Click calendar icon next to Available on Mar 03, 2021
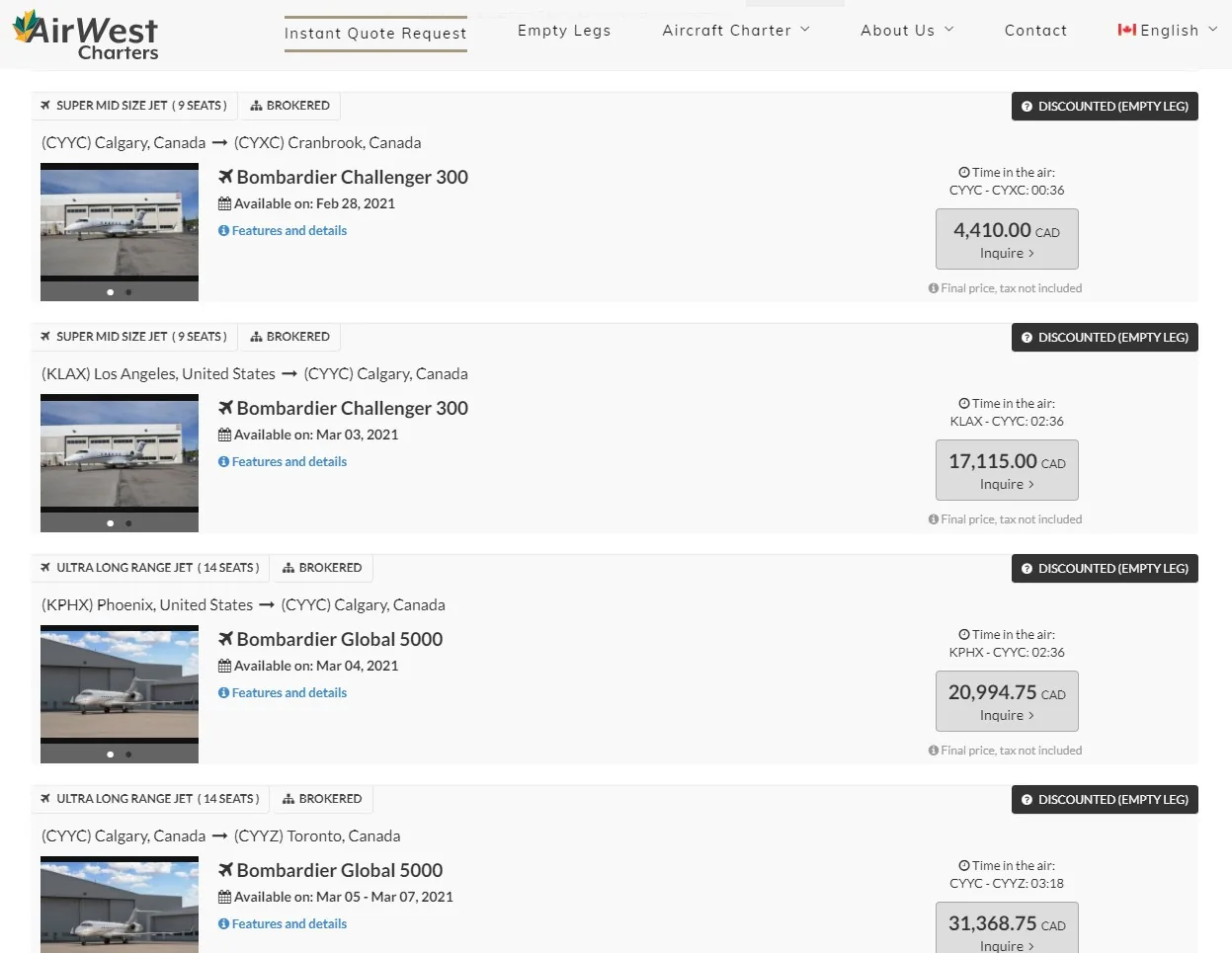Screen dimensions: 1232x953 (x=224, y=435)
